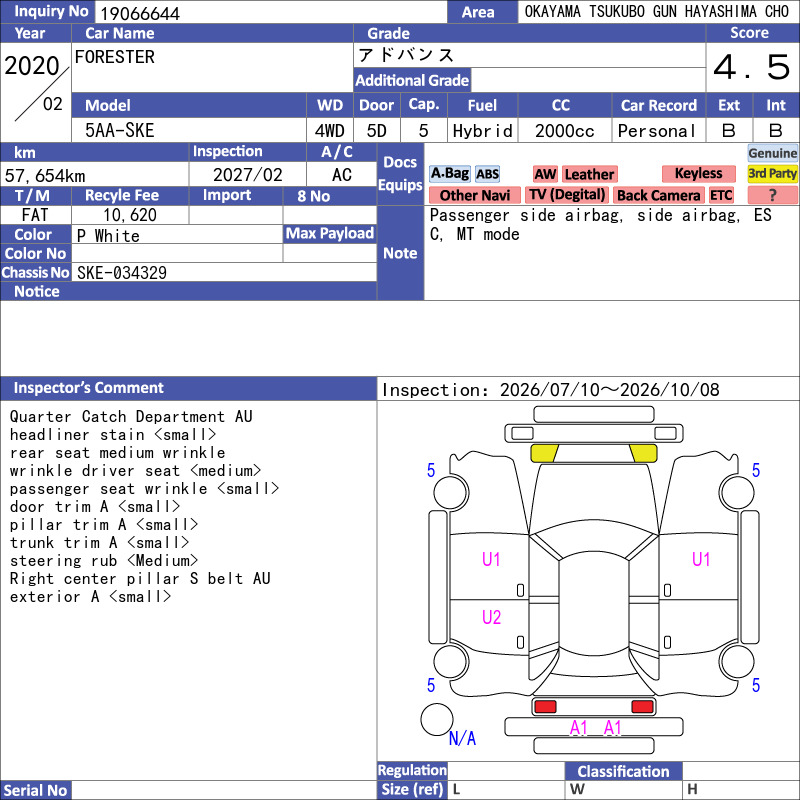Select the ABS equipment badge
The image size is (800, 800).
[487, 174]
